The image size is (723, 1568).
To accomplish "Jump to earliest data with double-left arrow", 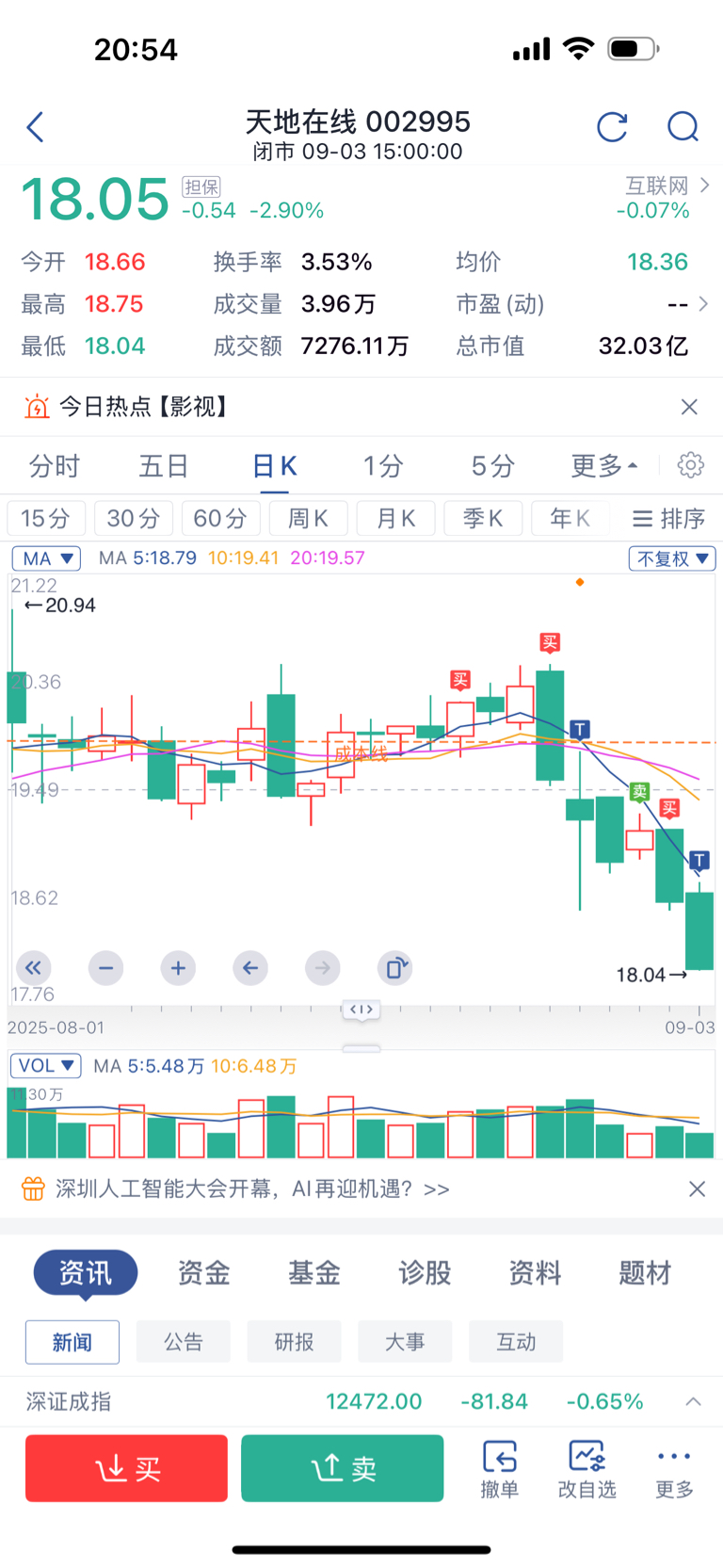I will [33, 967].
